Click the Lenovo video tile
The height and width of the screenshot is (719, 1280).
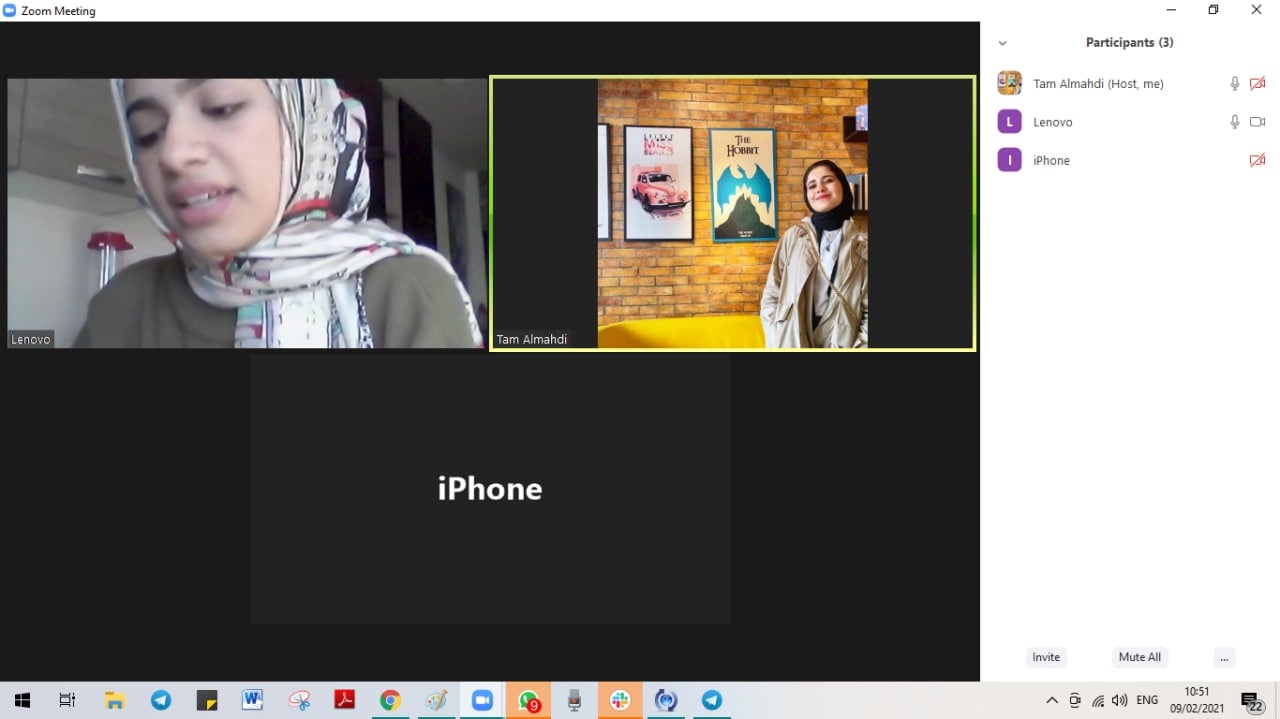[246, 213]
